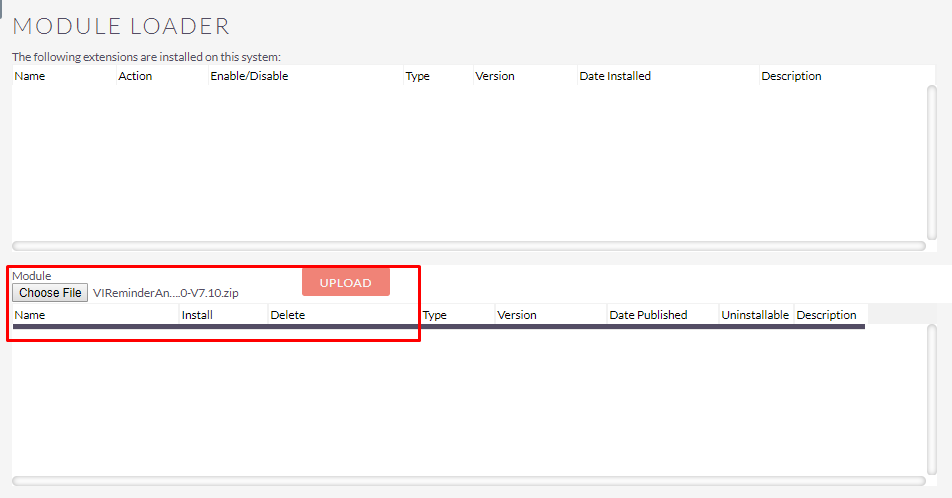Click the Description header in upload table

[826, 315]
